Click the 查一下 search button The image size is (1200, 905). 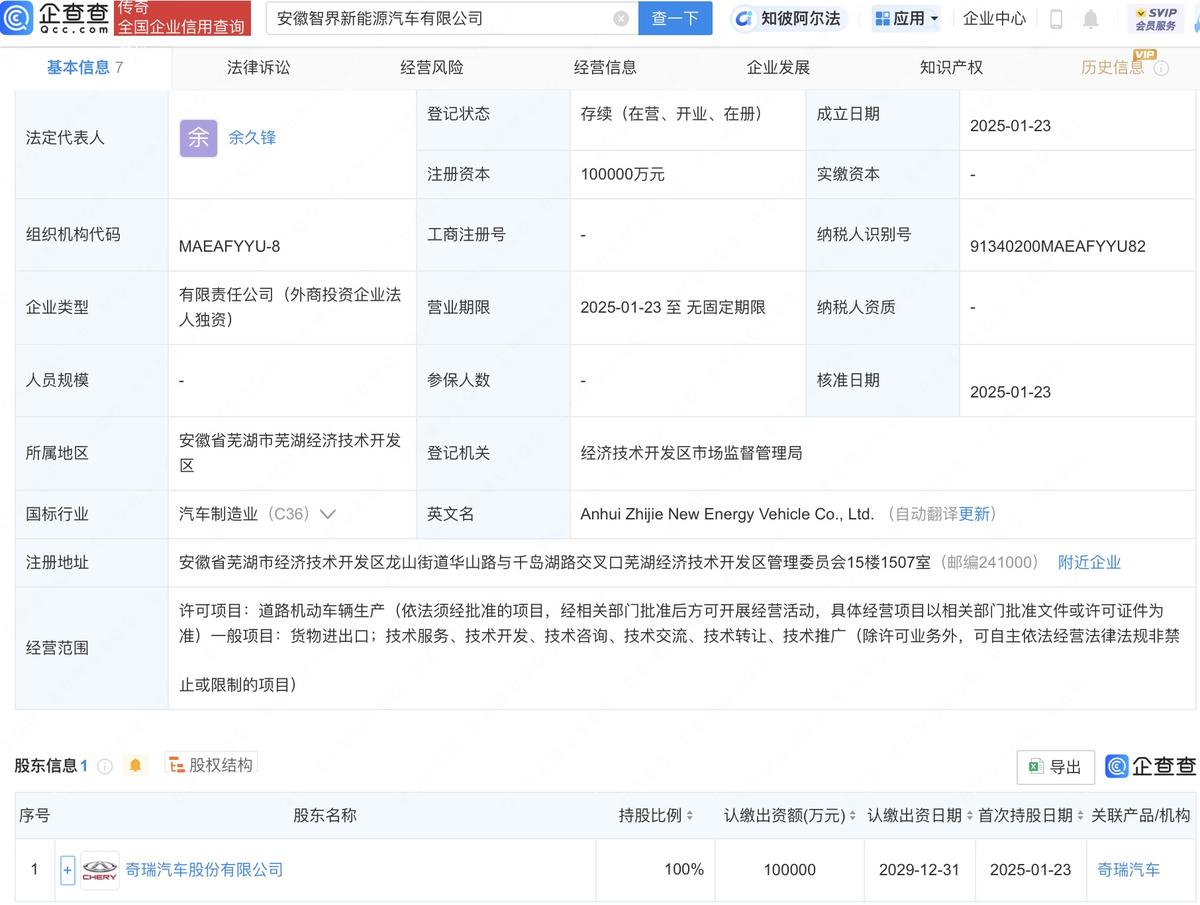675,18
